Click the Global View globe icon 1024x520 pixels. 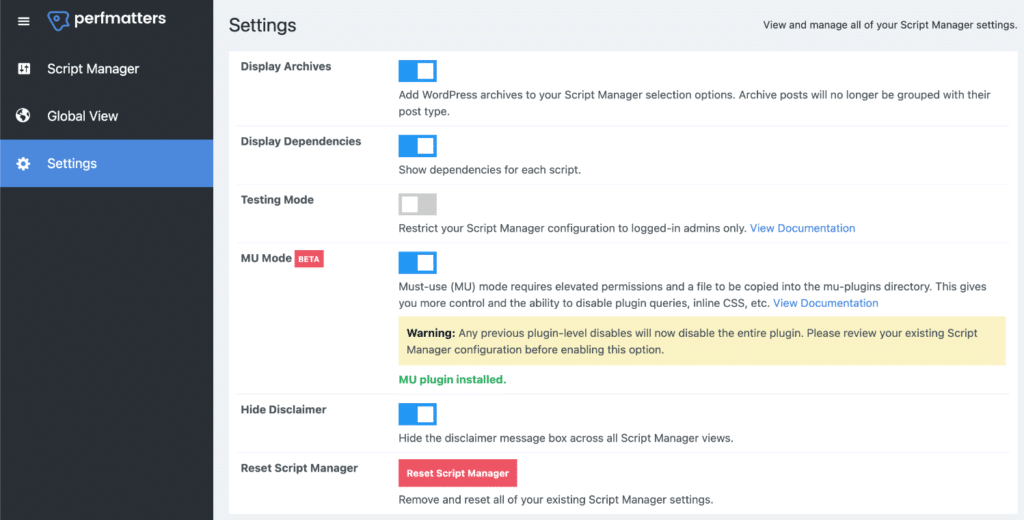(24, 116)
